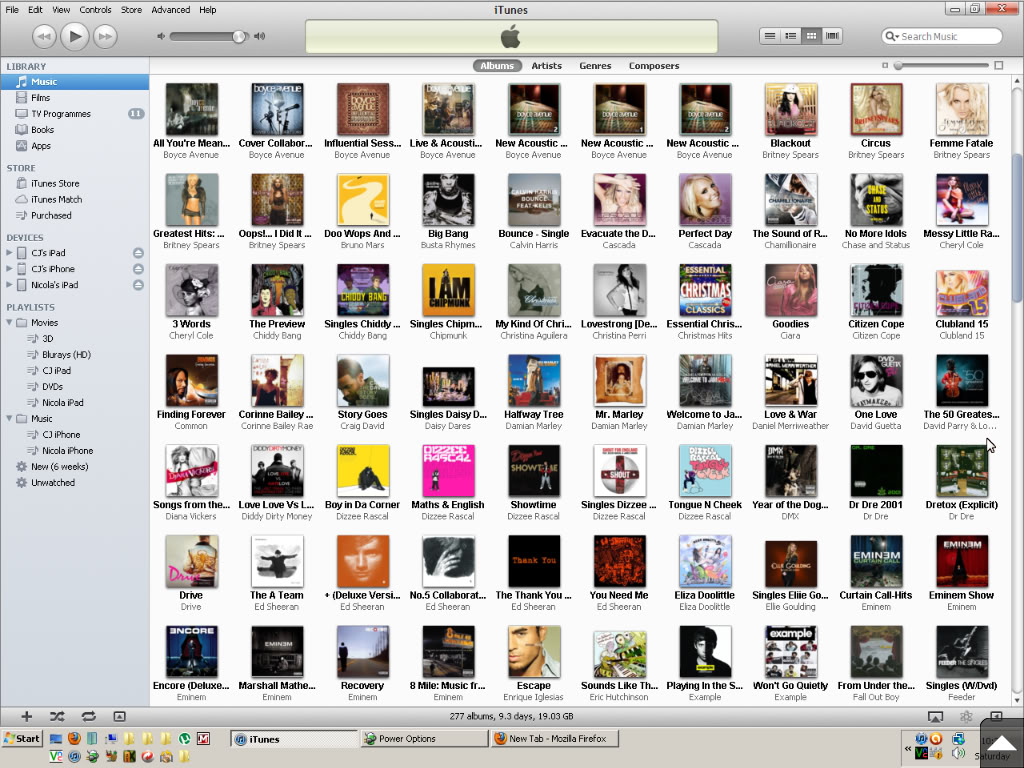The height and width of the screenshot is (768, 1024).
Task: Open TV Programmes library
Action: [60, 114]
